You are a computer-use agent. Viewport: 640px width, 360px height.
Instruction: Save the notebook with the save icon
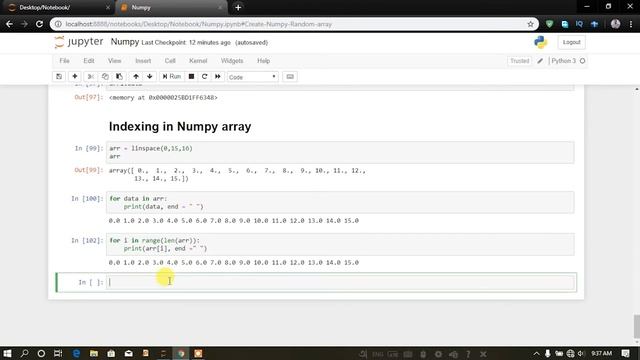pyautogui.click(x=59, y=77)
